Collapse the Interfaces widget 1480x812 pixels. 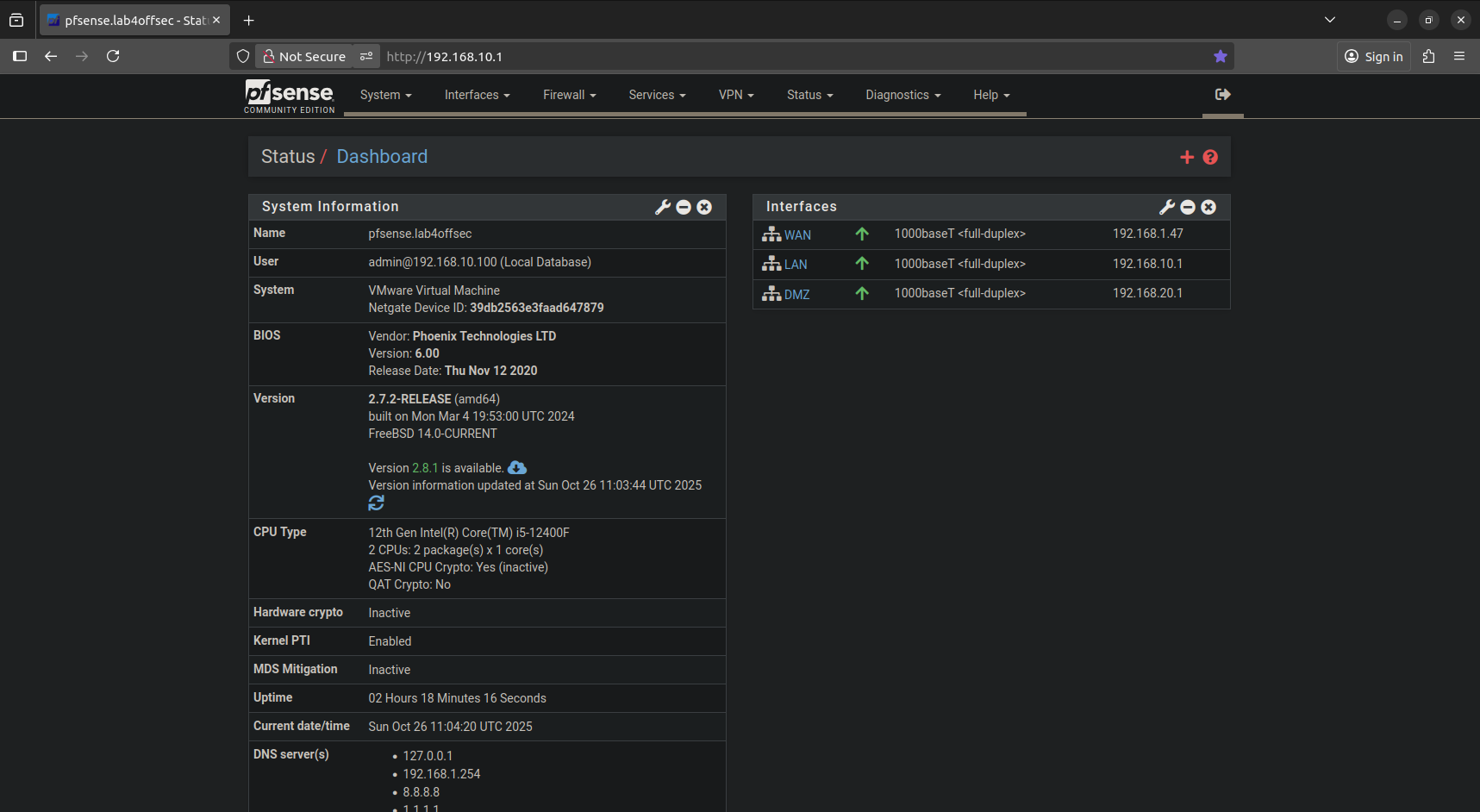[1188, 207]
